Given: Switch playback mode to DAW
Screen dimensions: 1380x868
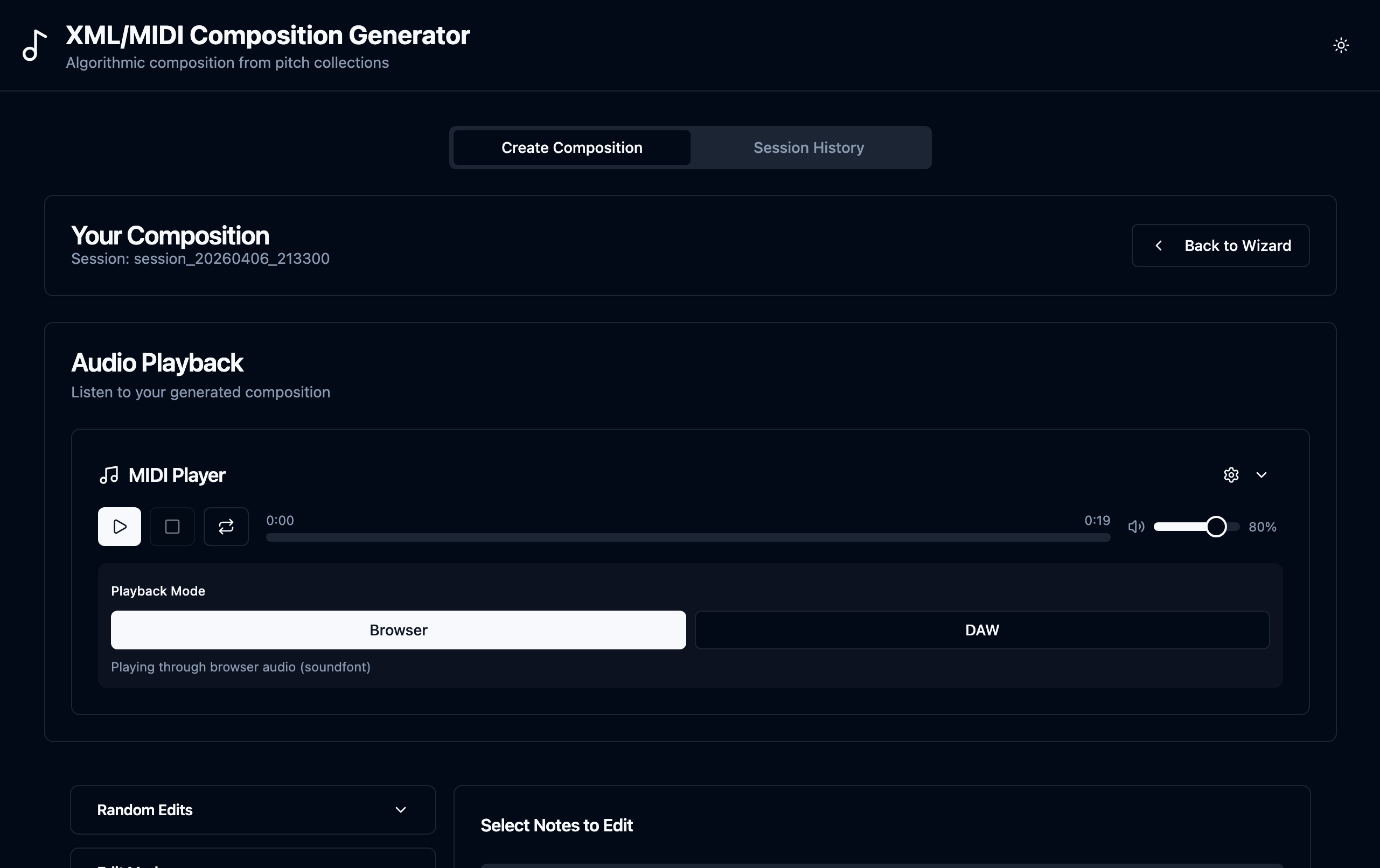Looking at the screenshot, I should 982,629.
